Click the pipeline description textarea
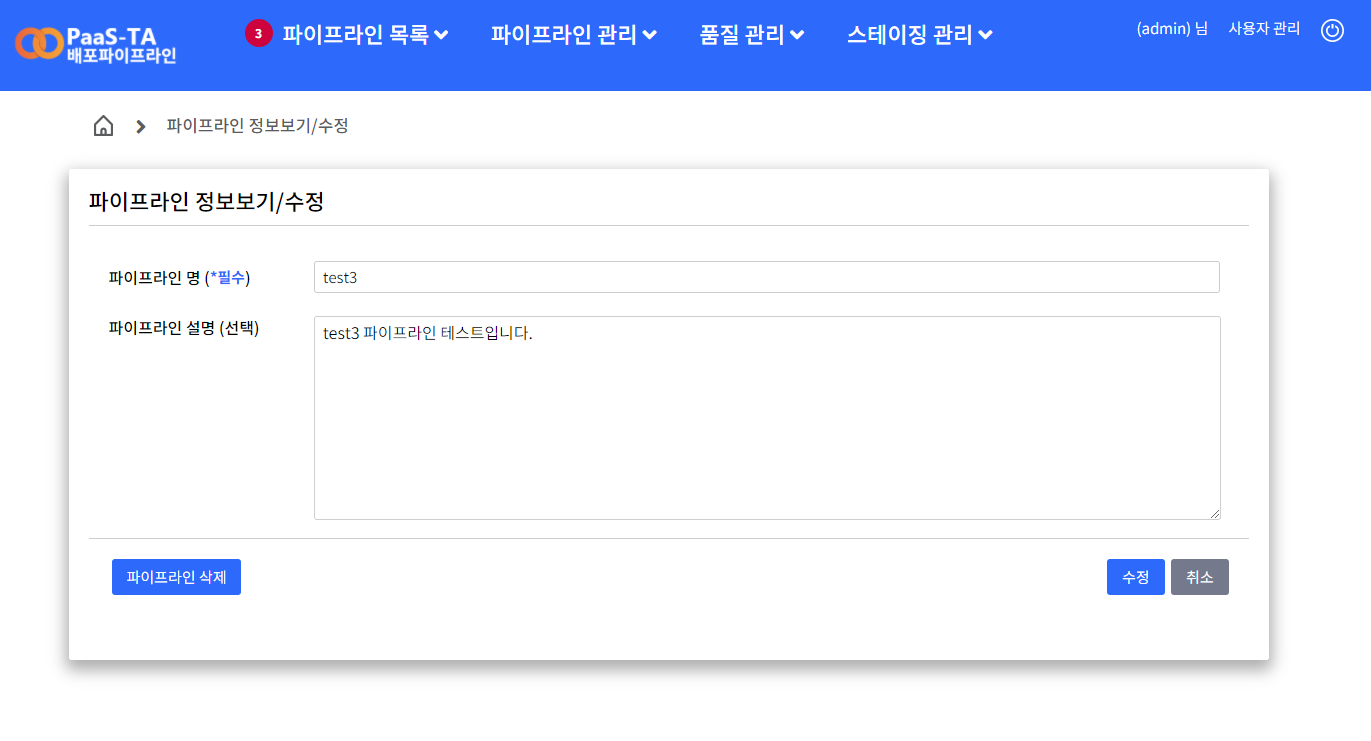Screen dimensions: 1371x741 click(x=766, y=418)
